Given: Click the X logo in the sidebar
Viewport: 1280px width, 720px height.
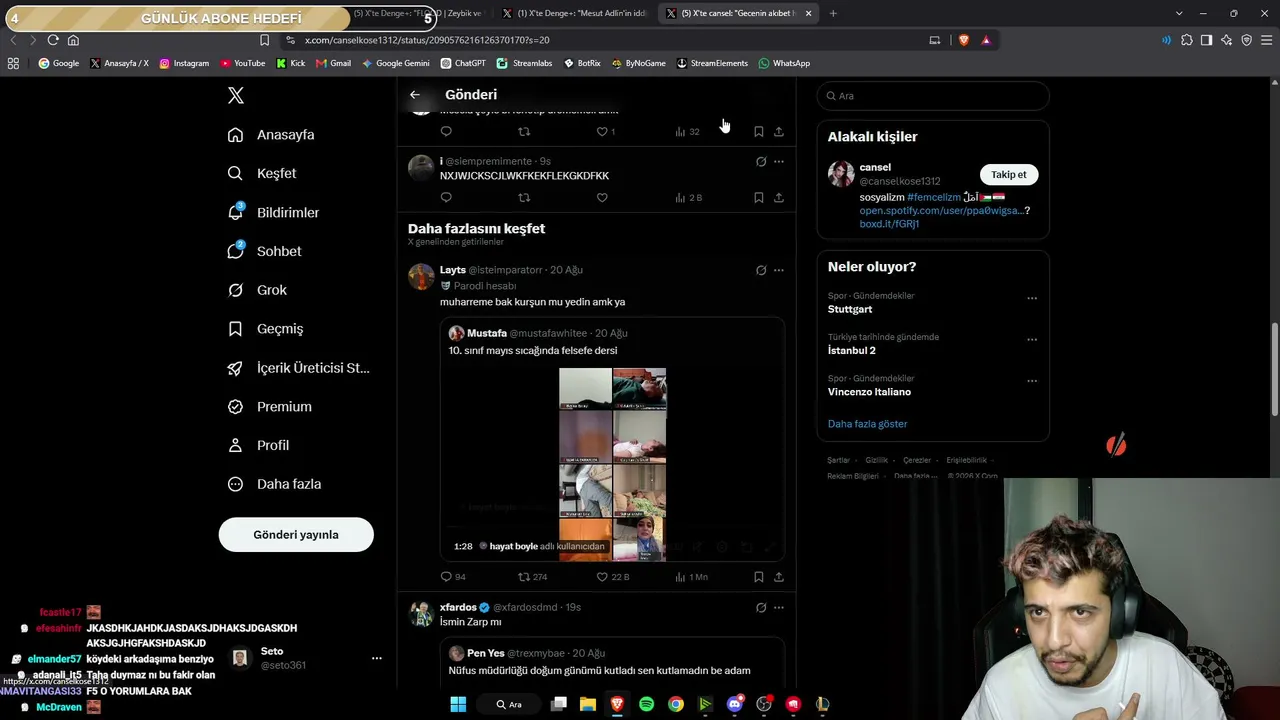Looking at the screenshot, I should point(236,96).
